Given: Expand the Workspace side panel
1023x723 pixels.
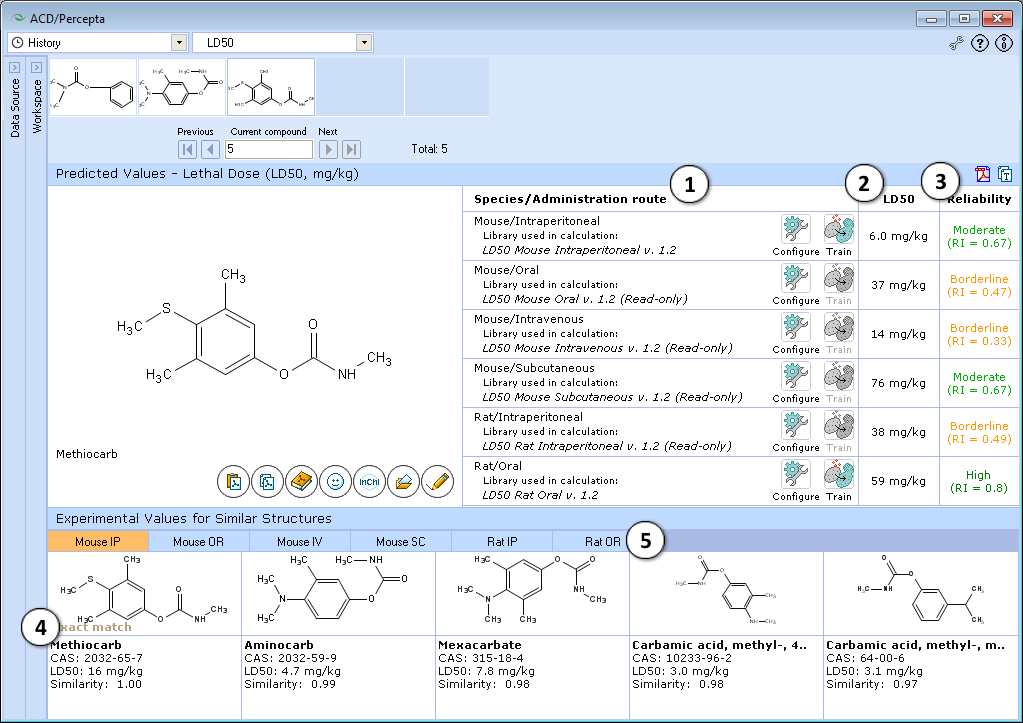Looking at the screenshot, I should [x=37, y=67].
